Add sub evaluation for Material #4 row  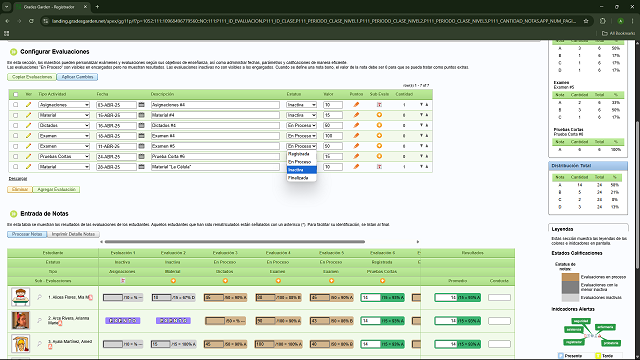tap(379, 115)
